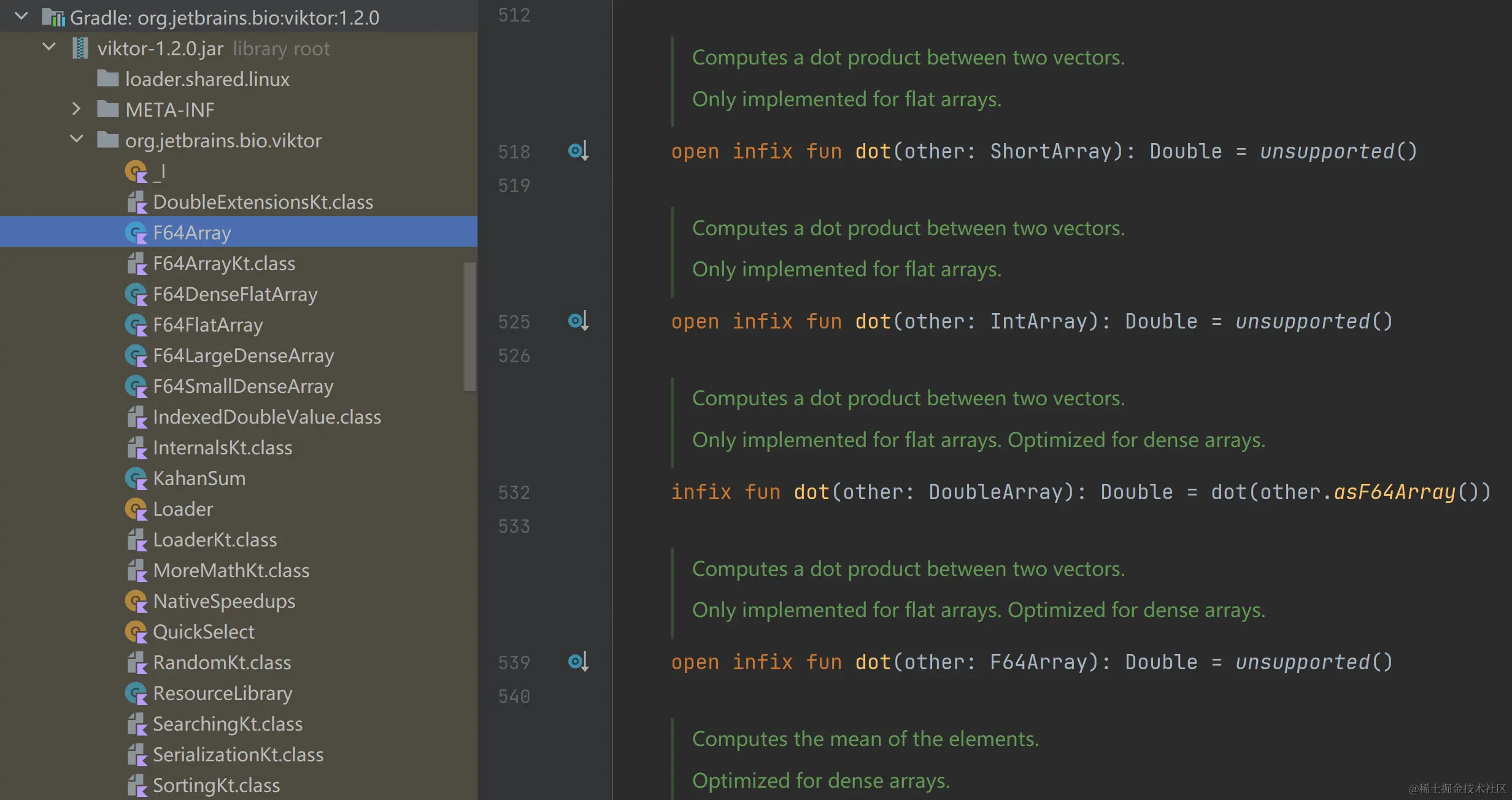
Task: Expand the META-INF folder
Action: (x=76, y=109)
